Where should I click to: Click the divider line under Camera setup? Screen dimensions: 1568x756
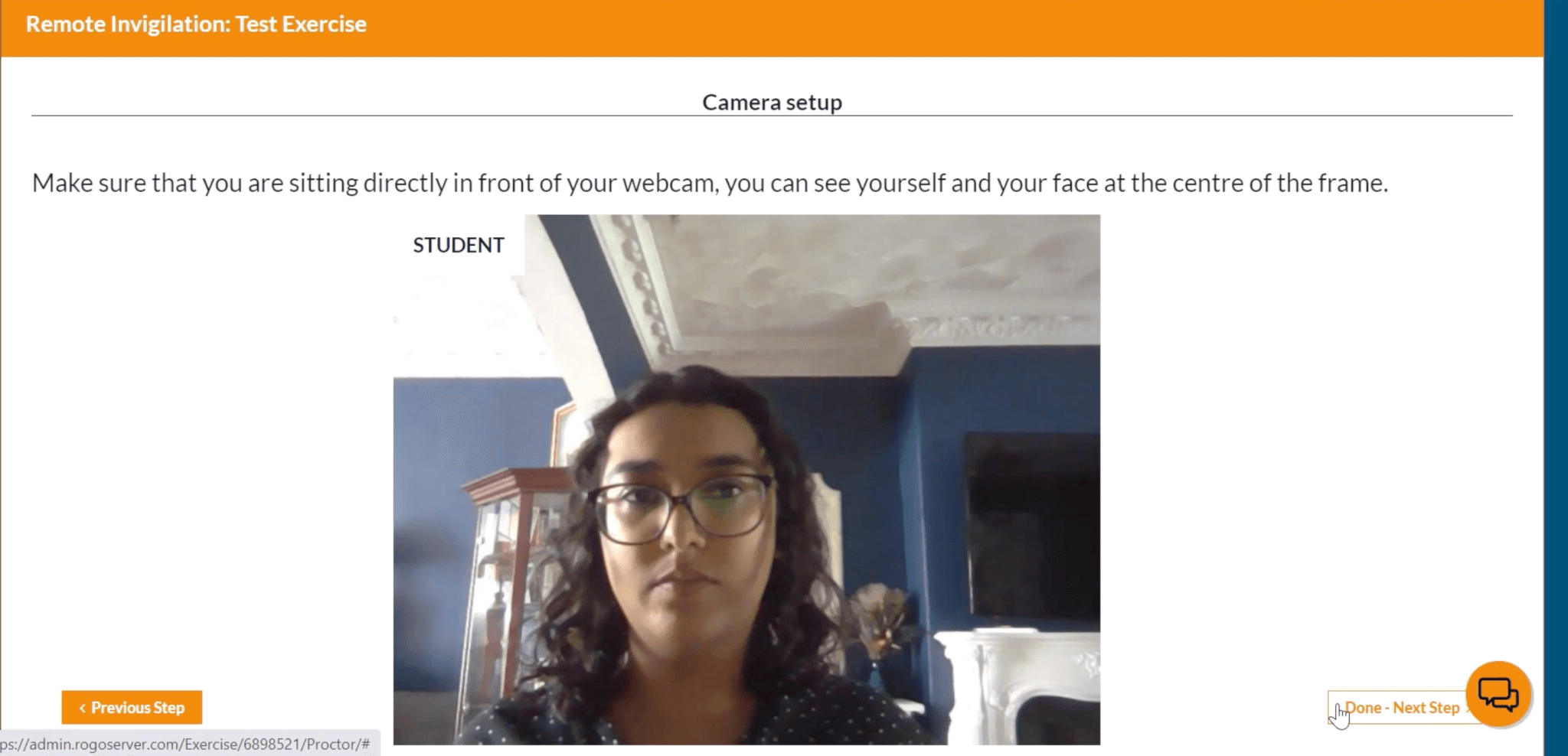point(772,116)
